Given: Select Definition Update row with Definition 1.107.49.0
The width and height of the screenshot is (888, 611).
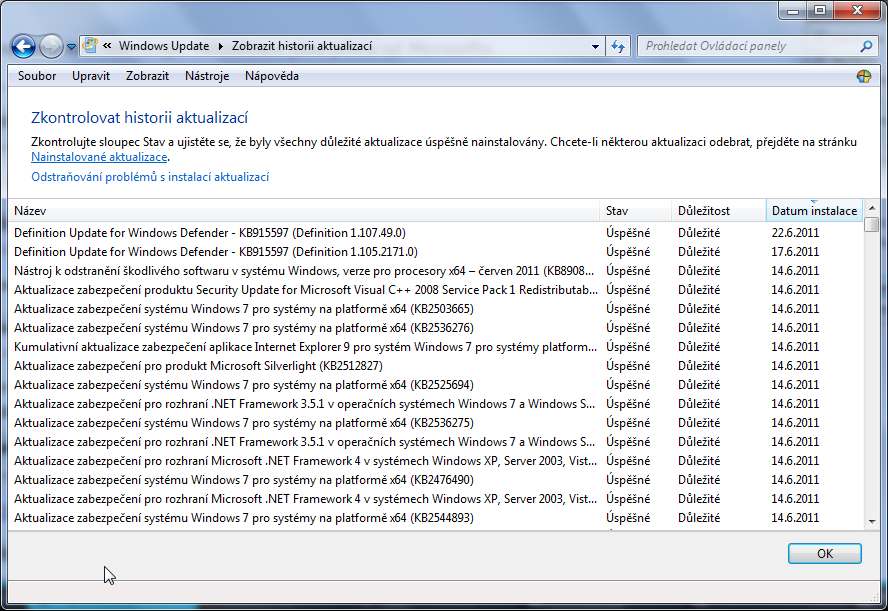Looking at the screenshot, I should pos(436,233).
